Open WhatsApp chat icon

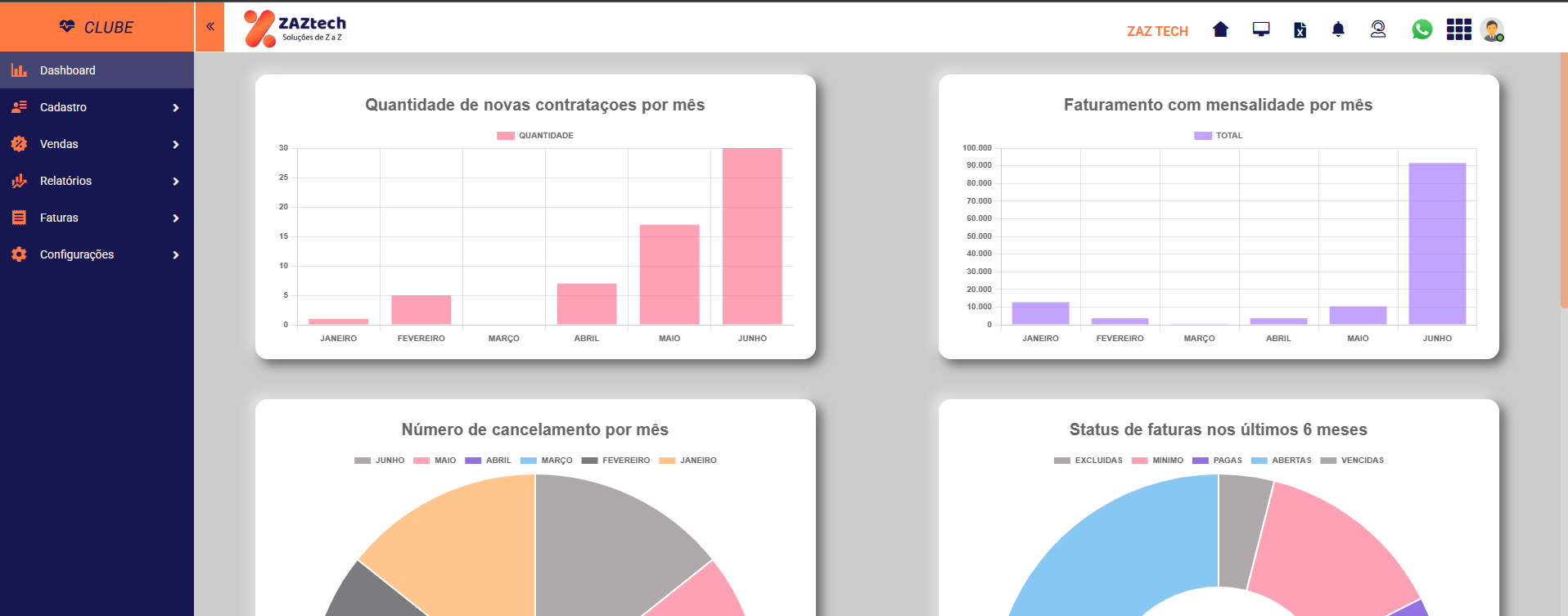tap(1422, 29)
